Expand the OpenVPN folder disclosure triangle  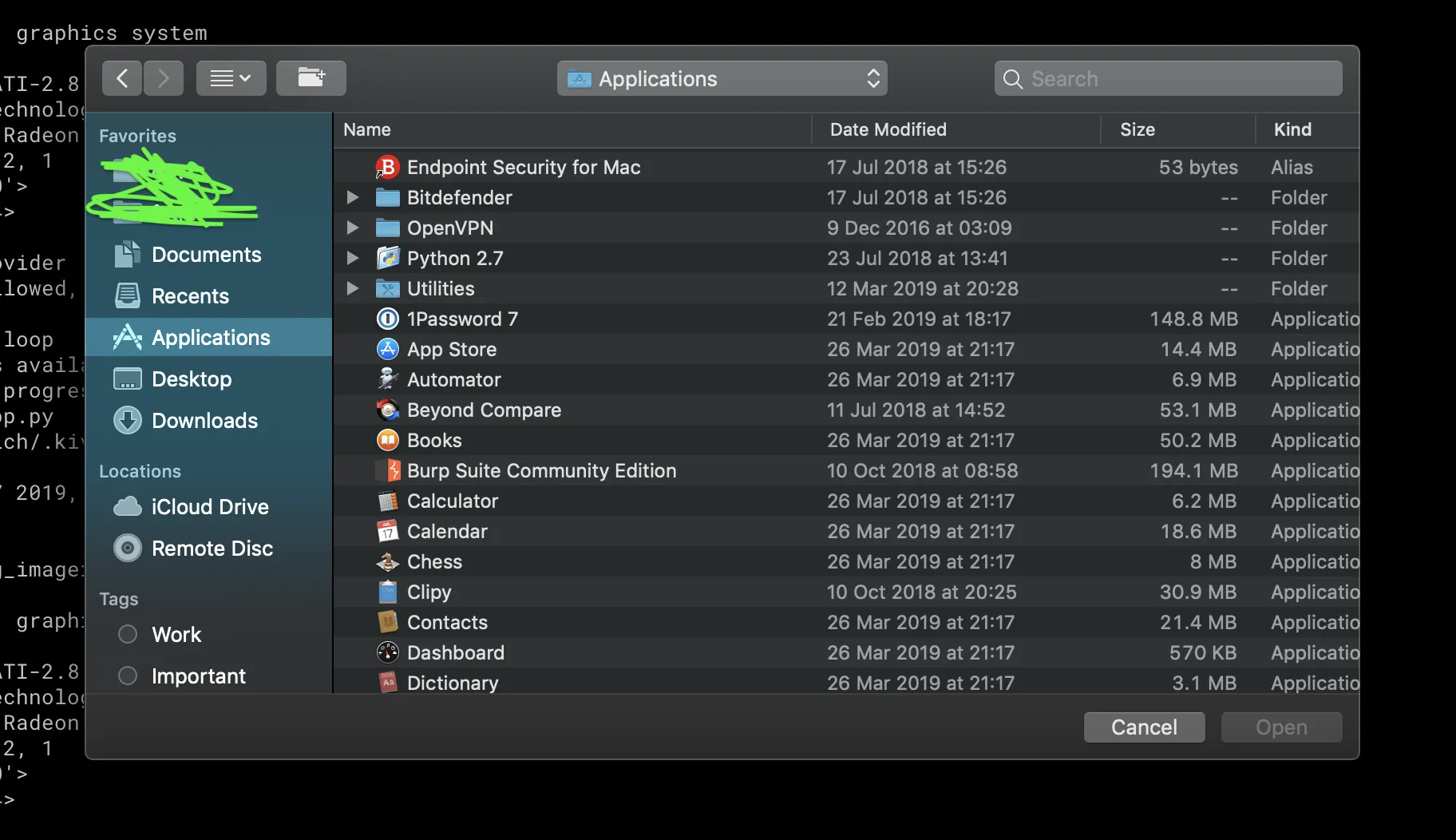pos(352,228)
